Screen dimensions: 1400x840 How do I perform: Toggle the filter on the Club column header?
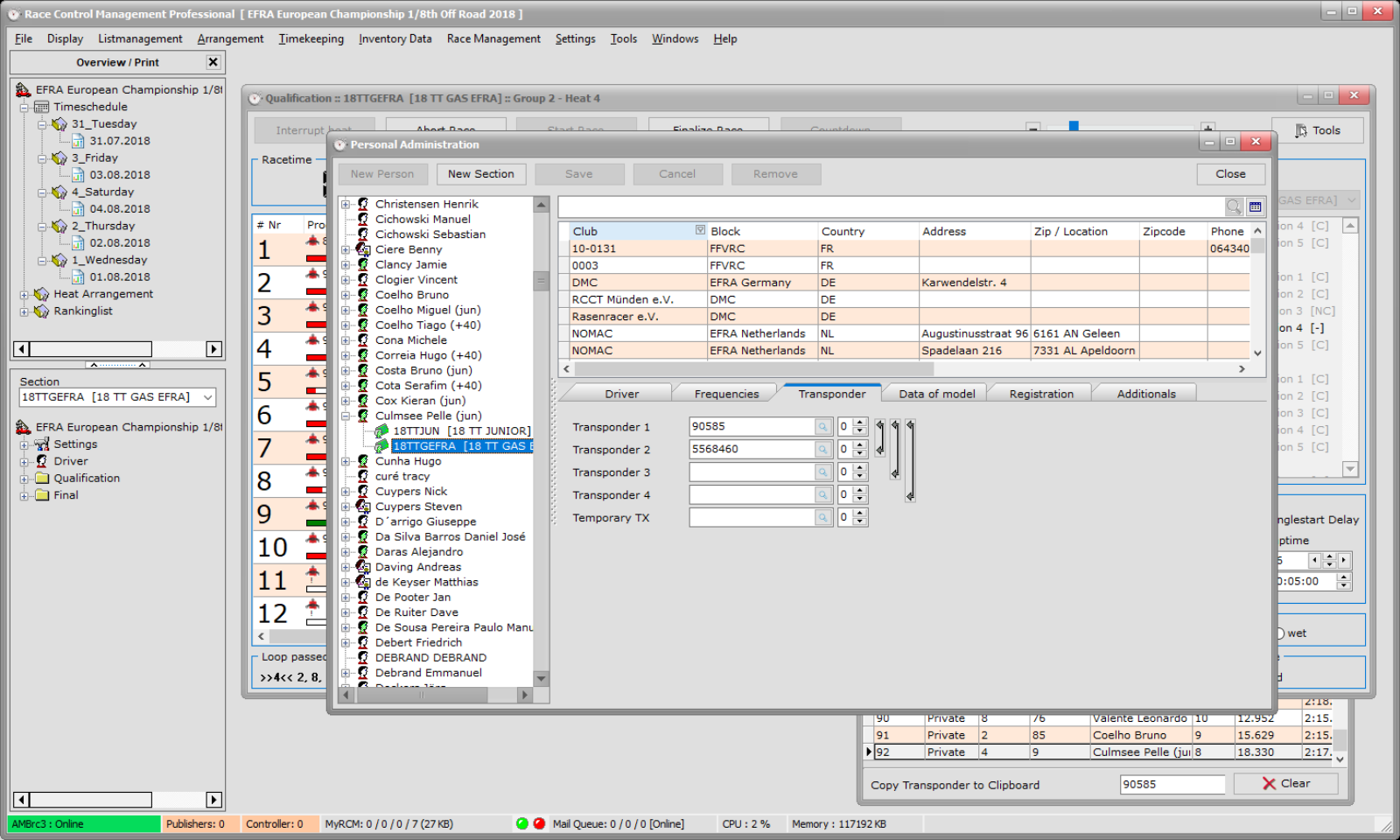[700, 230]
